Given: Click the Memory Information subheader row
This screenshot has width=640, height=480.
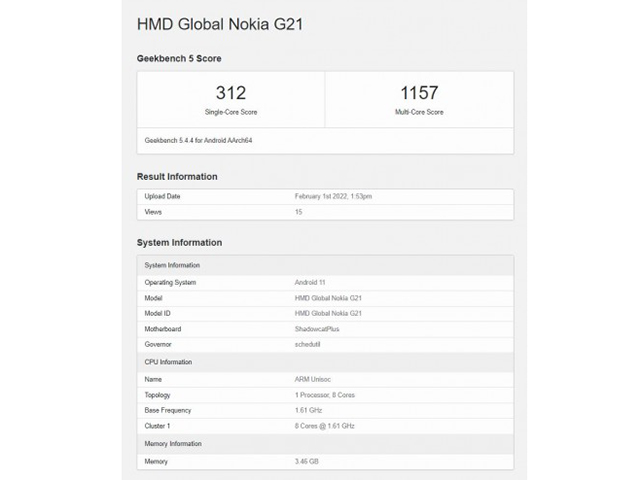Looking at the screenshot, I should tap(325, 444).
